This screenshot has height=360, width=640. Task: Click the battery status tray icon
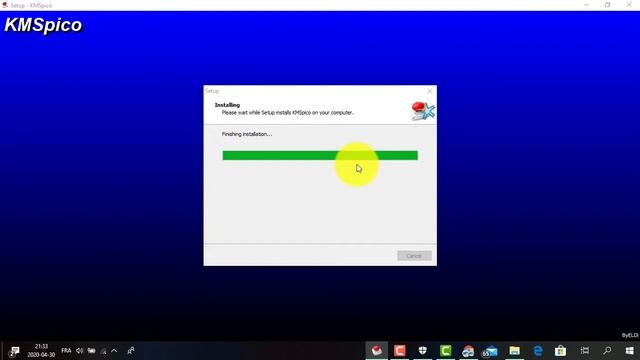[x=91, y=351]
